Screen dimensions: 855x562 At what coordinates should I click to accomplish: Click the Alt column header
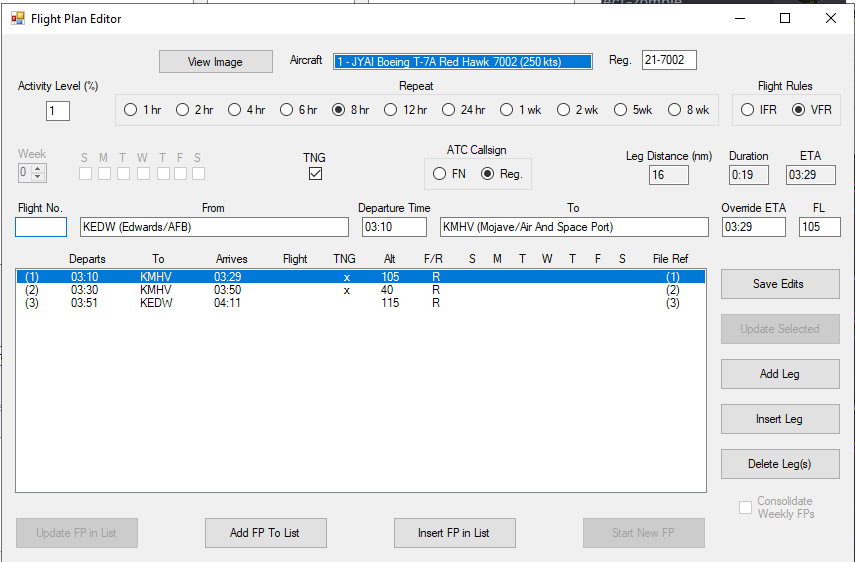pos(389,259)
